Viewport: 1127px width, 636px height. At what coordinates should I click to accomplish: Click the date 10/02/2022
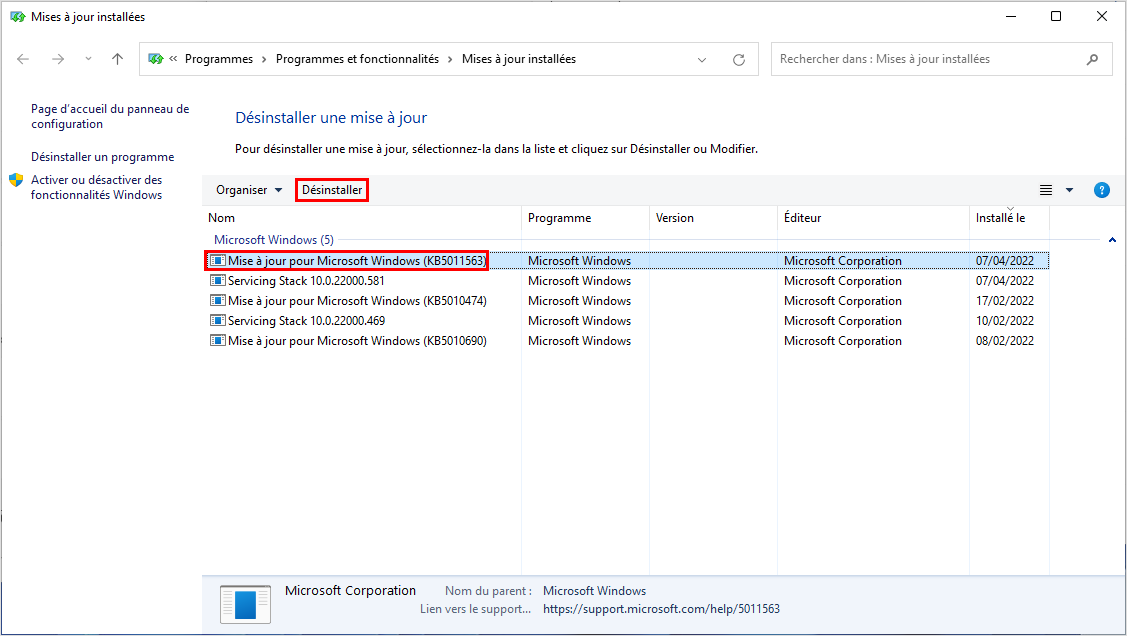pyautogui.click(x=1005, y=321)
